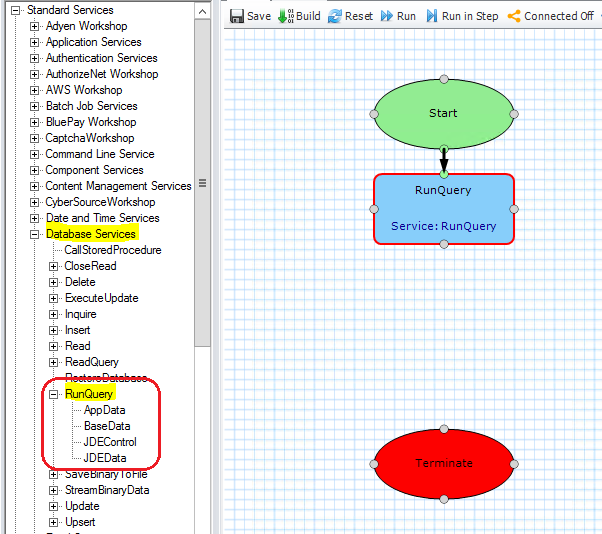
Task: Expand the StreamBinaryData node
Action: 53,491
